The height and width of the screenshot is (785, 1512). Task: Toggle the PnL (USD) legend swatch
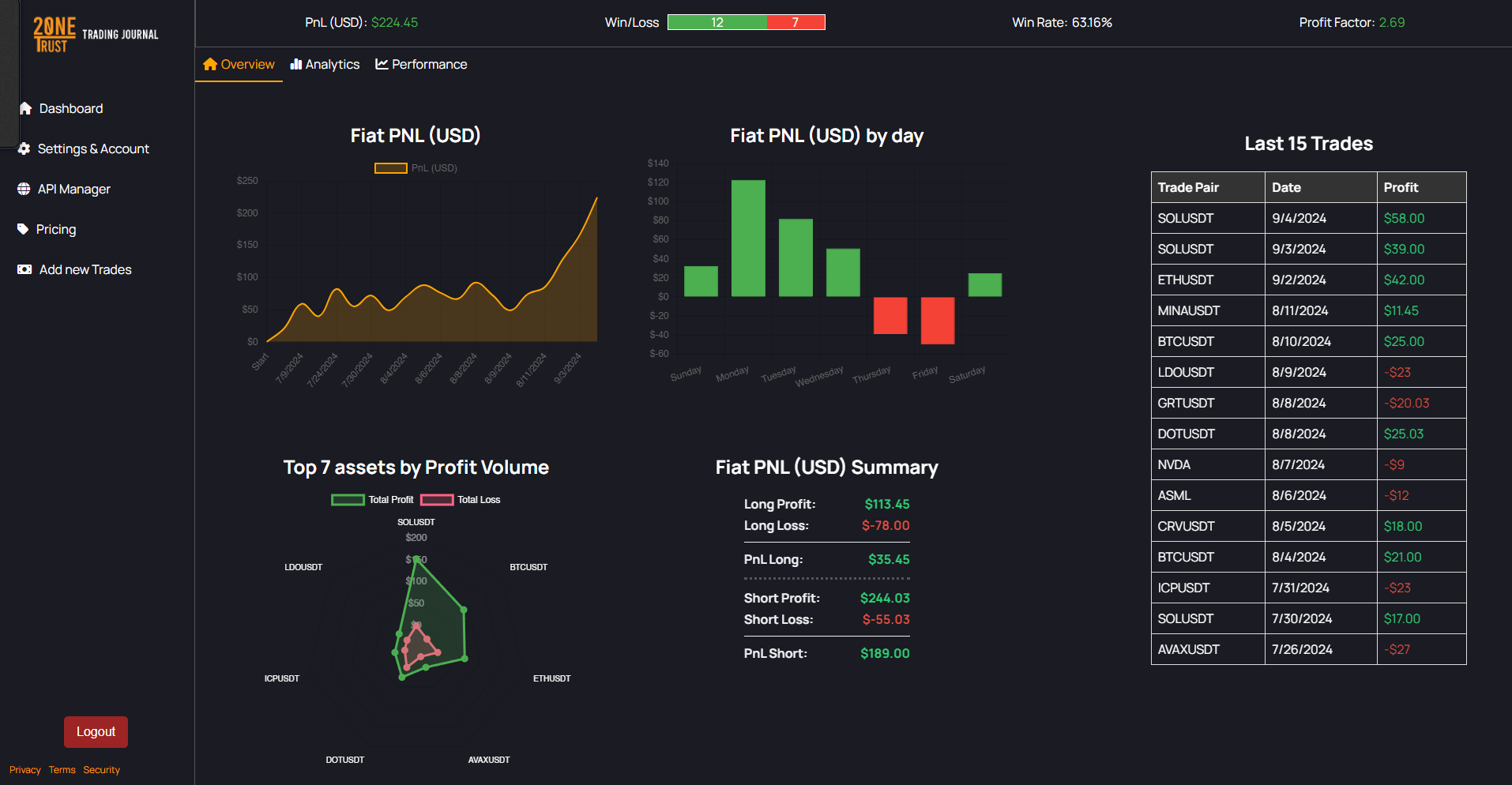coord(390,168)
